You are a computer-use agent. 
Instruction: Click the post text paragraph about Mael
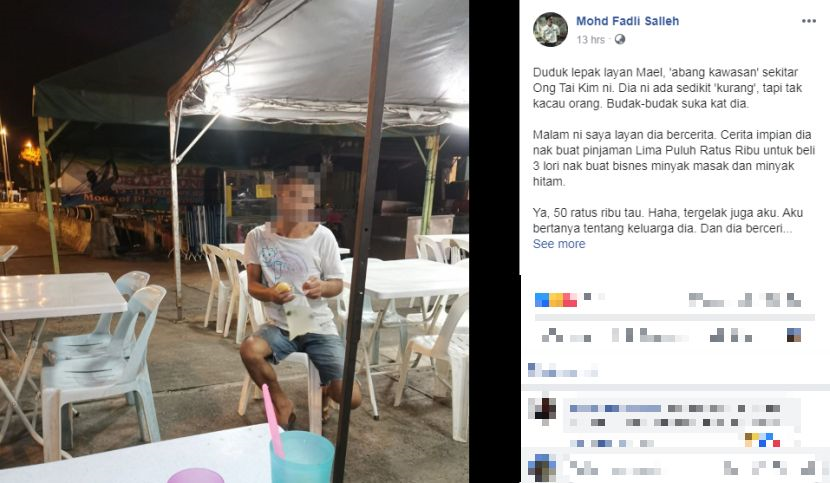pyautogui.click(x=667, y=88)
